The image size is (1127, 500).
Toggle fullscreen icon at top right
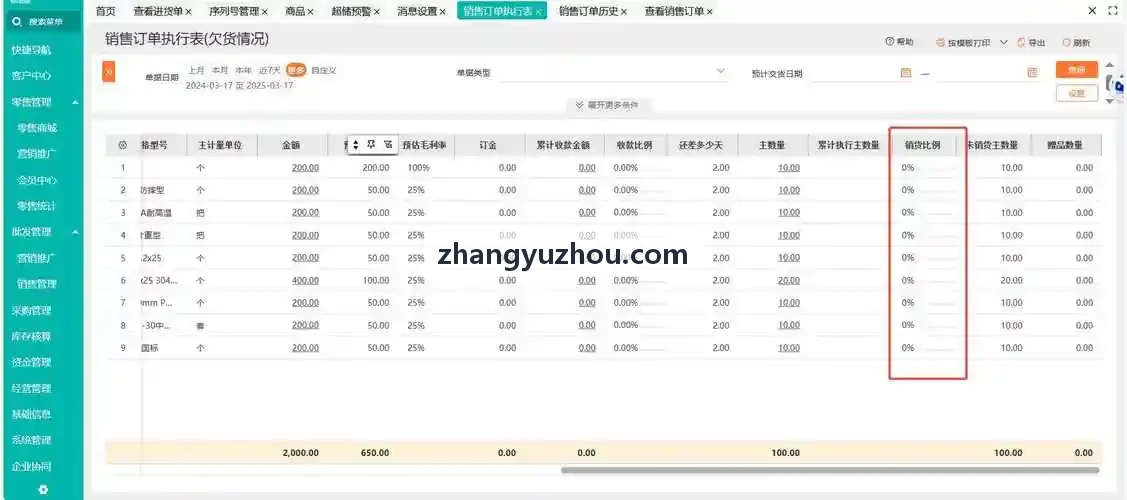1111,11
